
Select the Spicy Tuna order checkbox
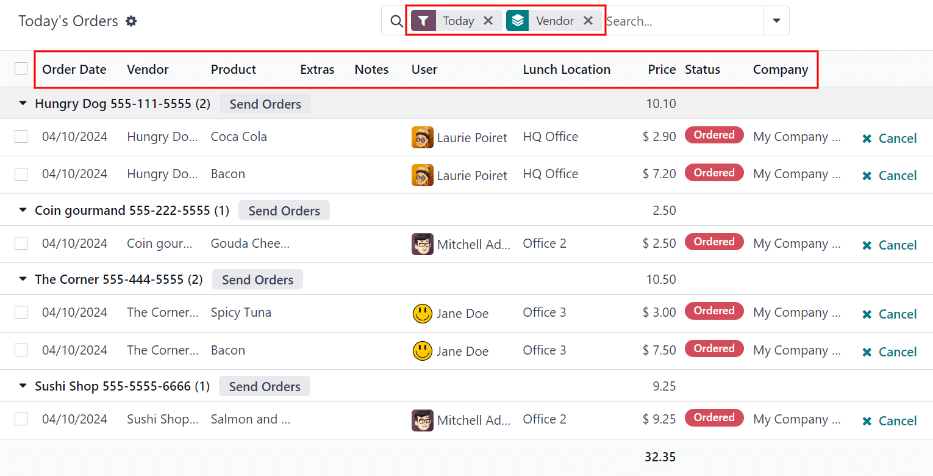pos(21,313)
